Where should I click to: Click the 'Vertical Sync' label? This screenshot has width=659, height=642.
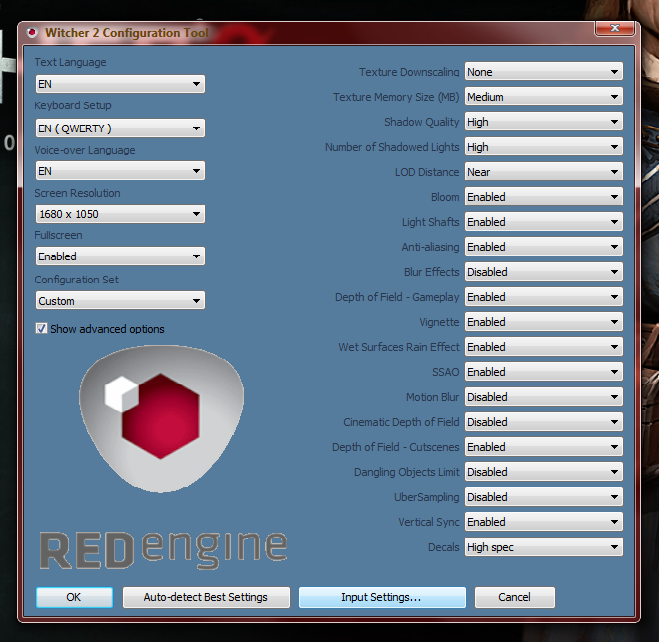pyautogui.click(x=429, y=522)
